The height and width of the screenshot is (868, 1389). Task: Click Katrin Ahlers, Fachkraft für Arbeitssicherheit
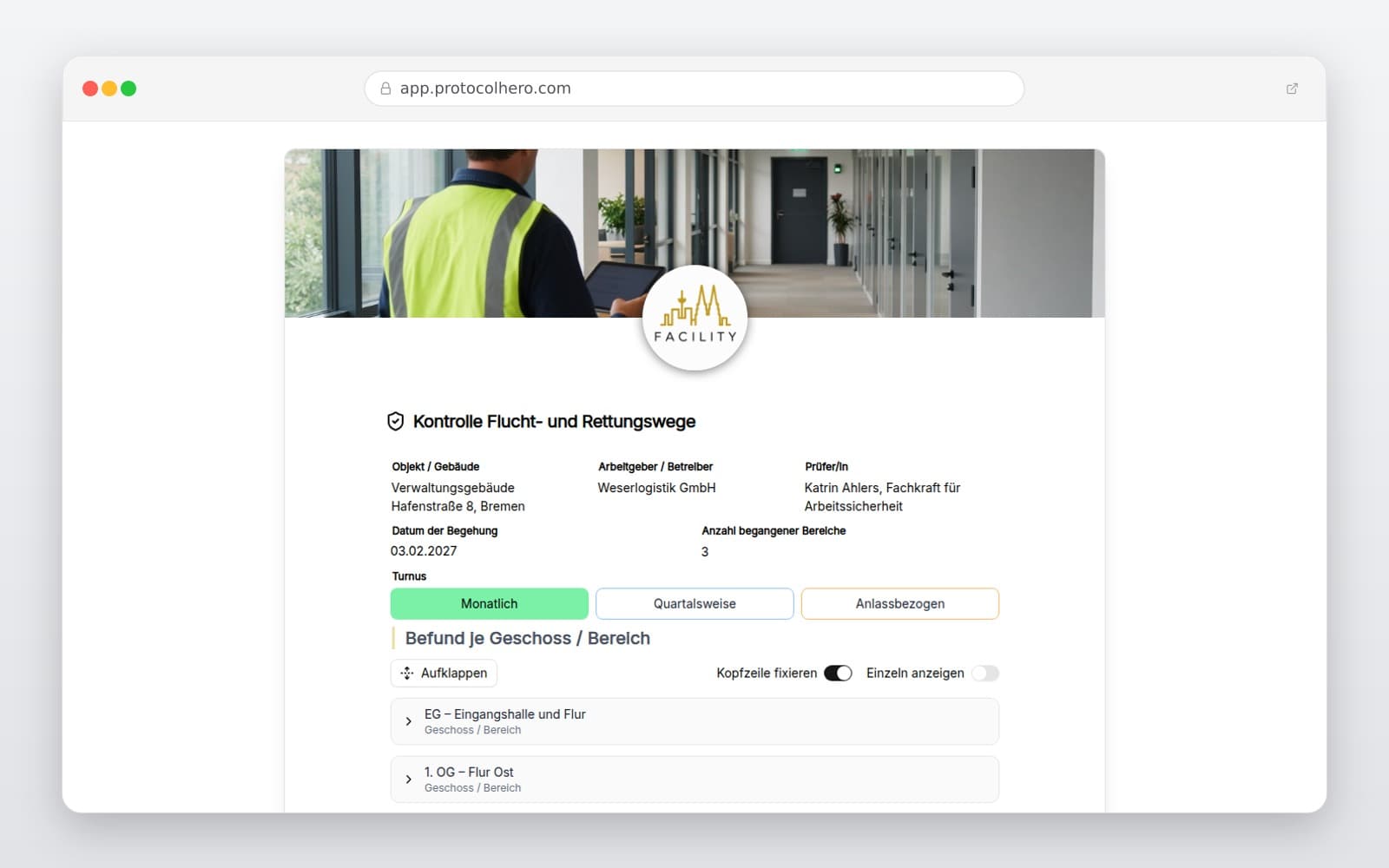point(882,497)
